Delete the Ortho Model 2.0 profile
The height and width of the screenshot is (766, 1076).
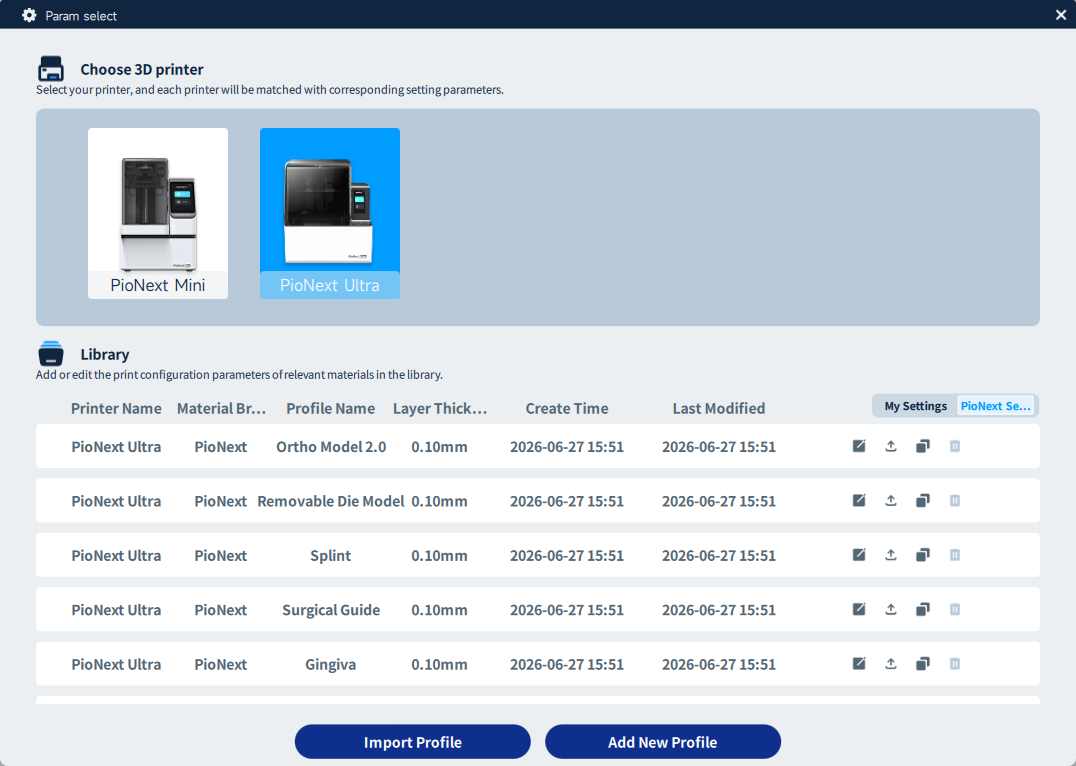tap(955, 446)
